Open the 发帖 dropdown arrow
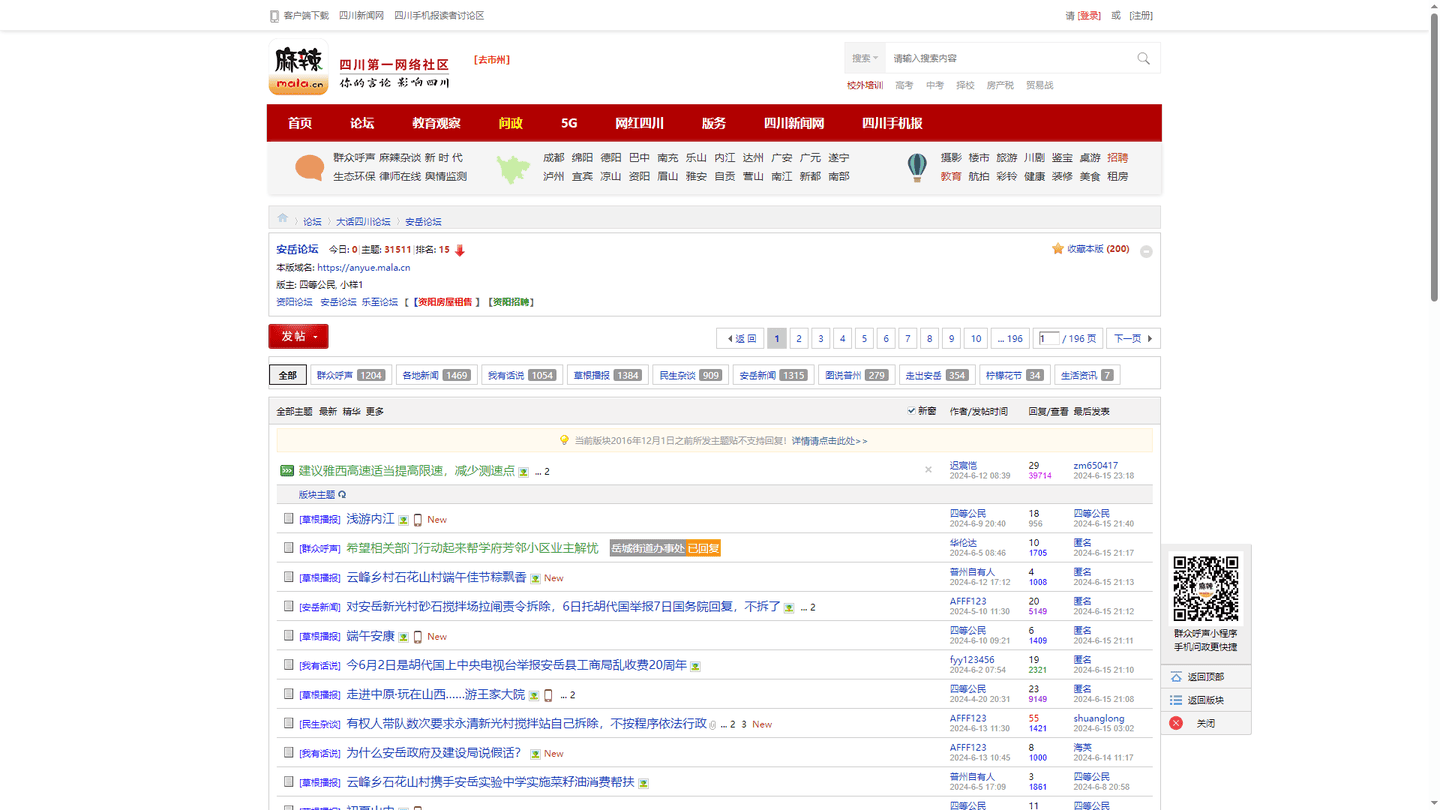The height and width of the screenshot is (810, 1440). click(x=315, y=337)
